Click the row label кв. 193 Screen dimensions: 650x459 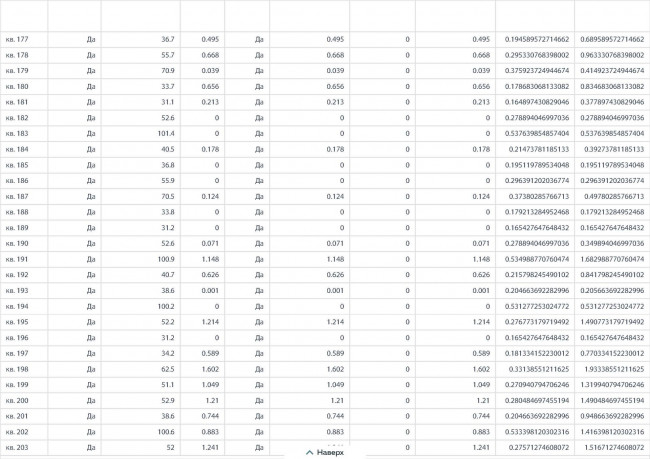[x=17, y=291]
